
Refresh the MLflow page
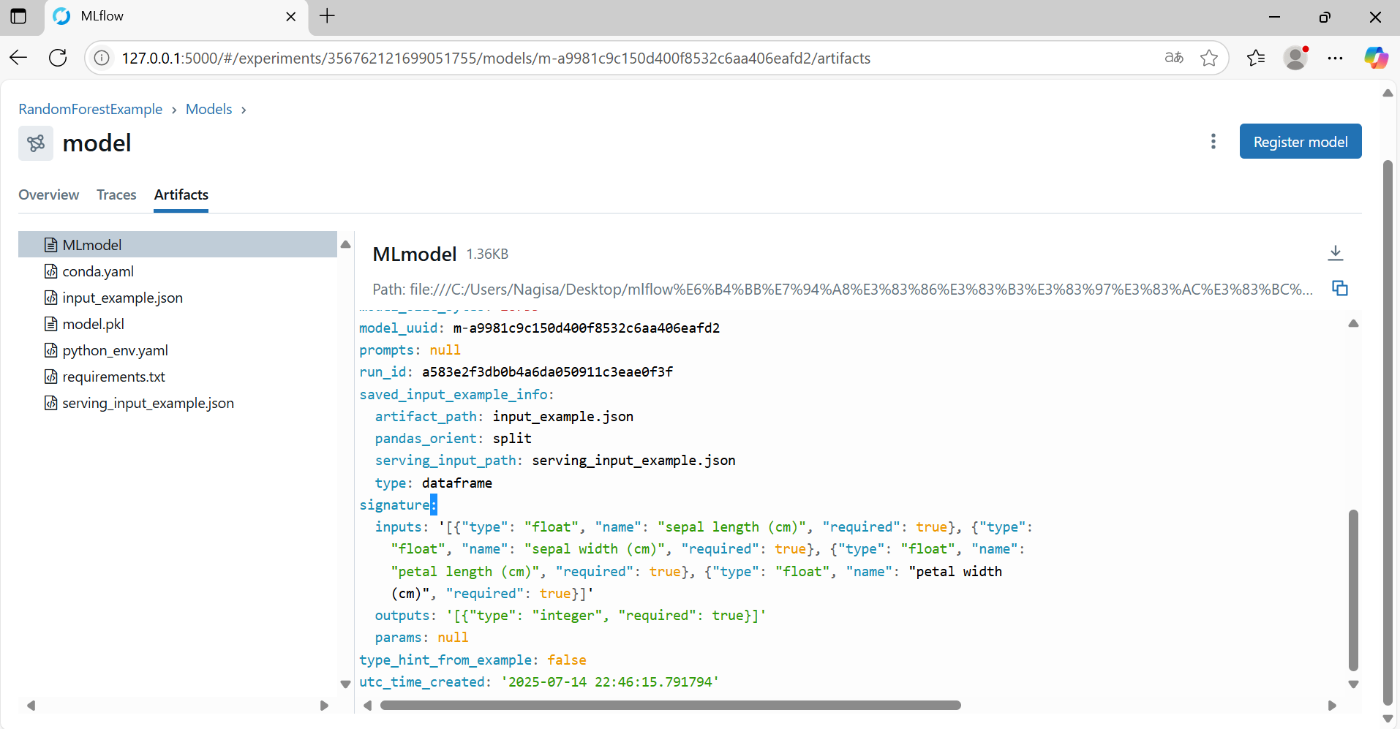(x=58, y=58)
